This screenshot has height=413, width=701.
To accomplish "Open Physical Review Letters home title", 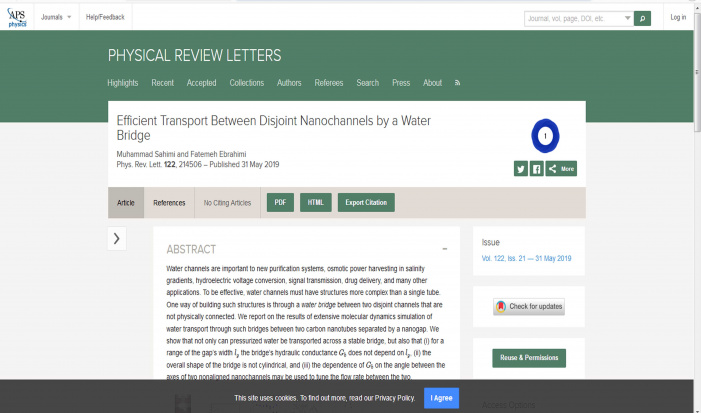I will tap(194, 55).
